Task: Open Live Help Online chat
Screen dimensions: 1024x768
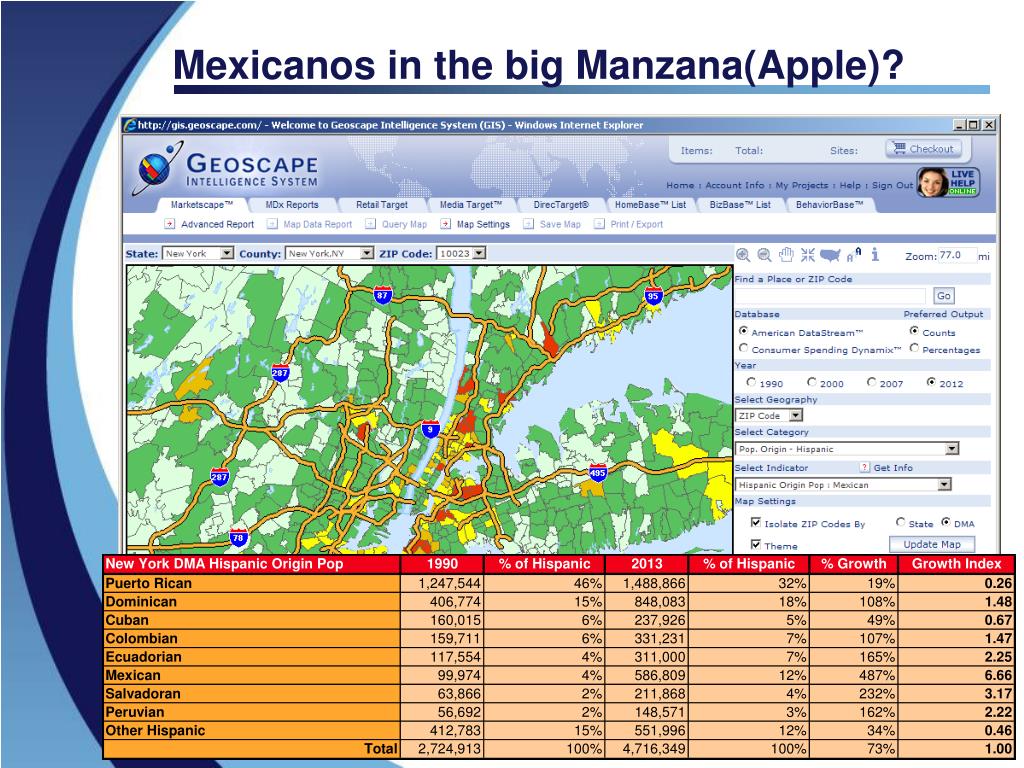Action: tap(948, 182)
